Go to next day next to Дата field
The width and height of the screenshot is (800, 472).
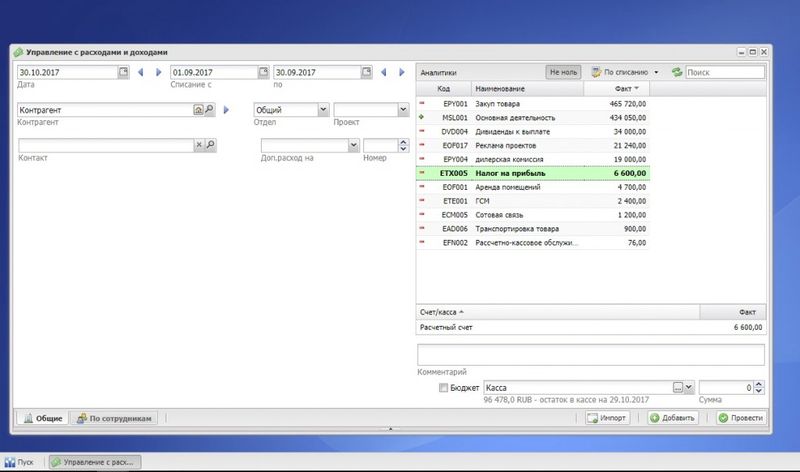pos(159,72)
